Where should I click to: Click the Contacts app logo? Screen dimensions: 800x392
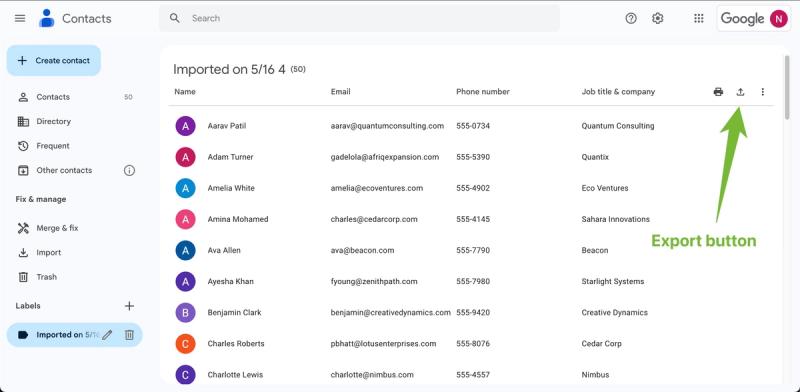46,18
